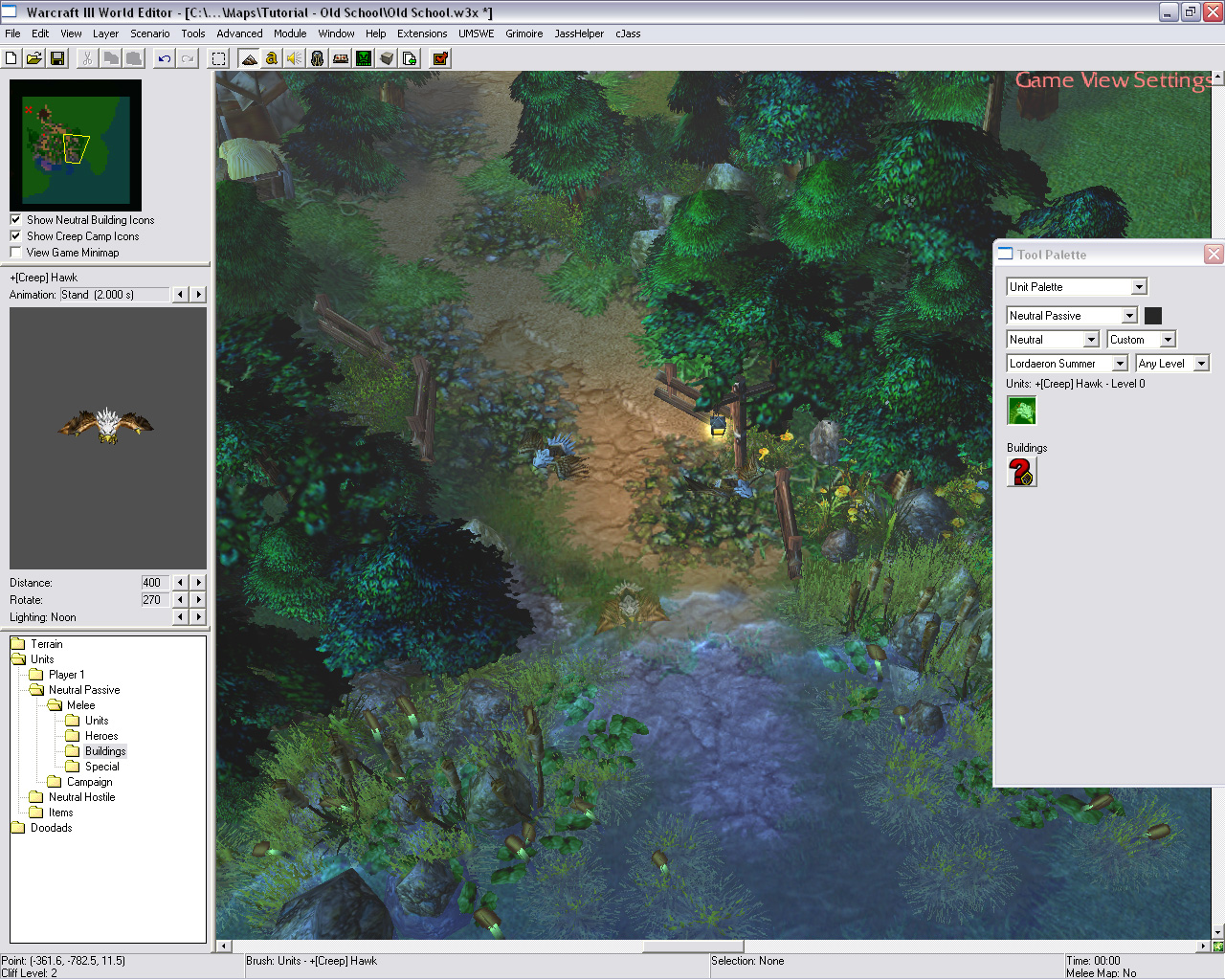Click the Rotate value field showing 270
1225x980 pixels.
coord(154,599)
